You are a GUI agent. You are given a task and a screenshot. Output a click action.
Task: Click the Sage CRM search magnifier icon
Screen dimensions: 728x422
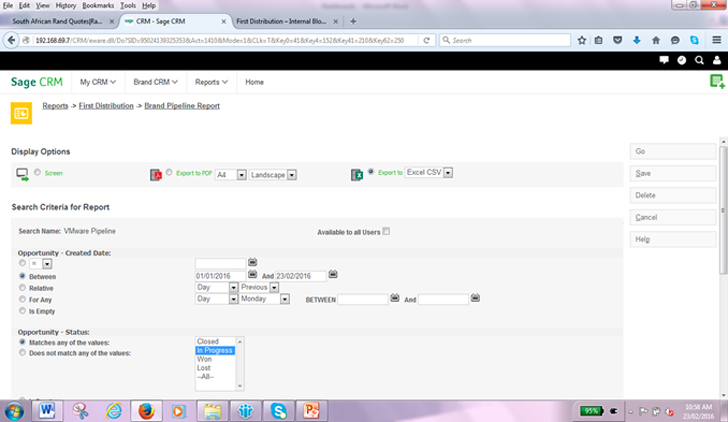pos(699,60)
